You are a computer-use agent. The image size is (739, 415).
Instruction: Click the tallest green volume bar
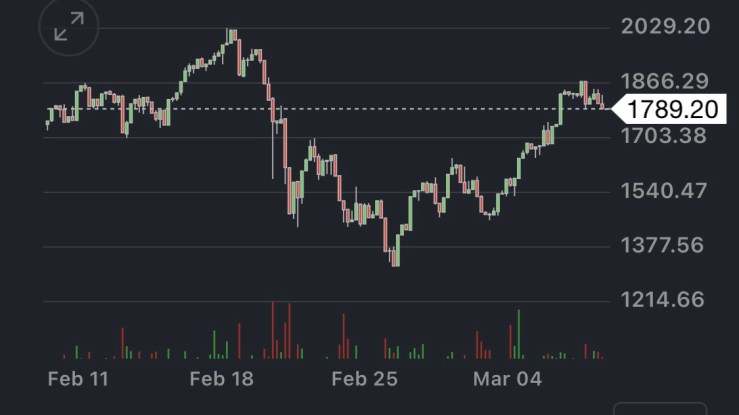519,333
